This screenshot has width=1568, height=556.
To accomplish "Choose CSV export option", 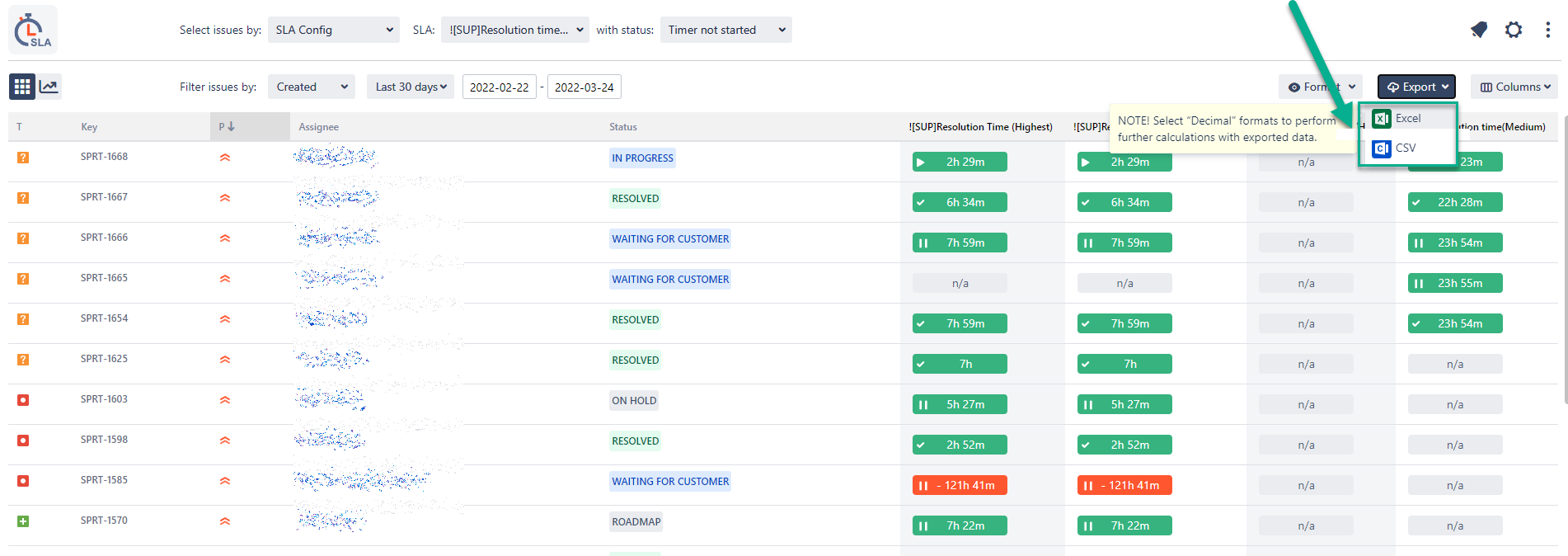I will click(1408, 148).
